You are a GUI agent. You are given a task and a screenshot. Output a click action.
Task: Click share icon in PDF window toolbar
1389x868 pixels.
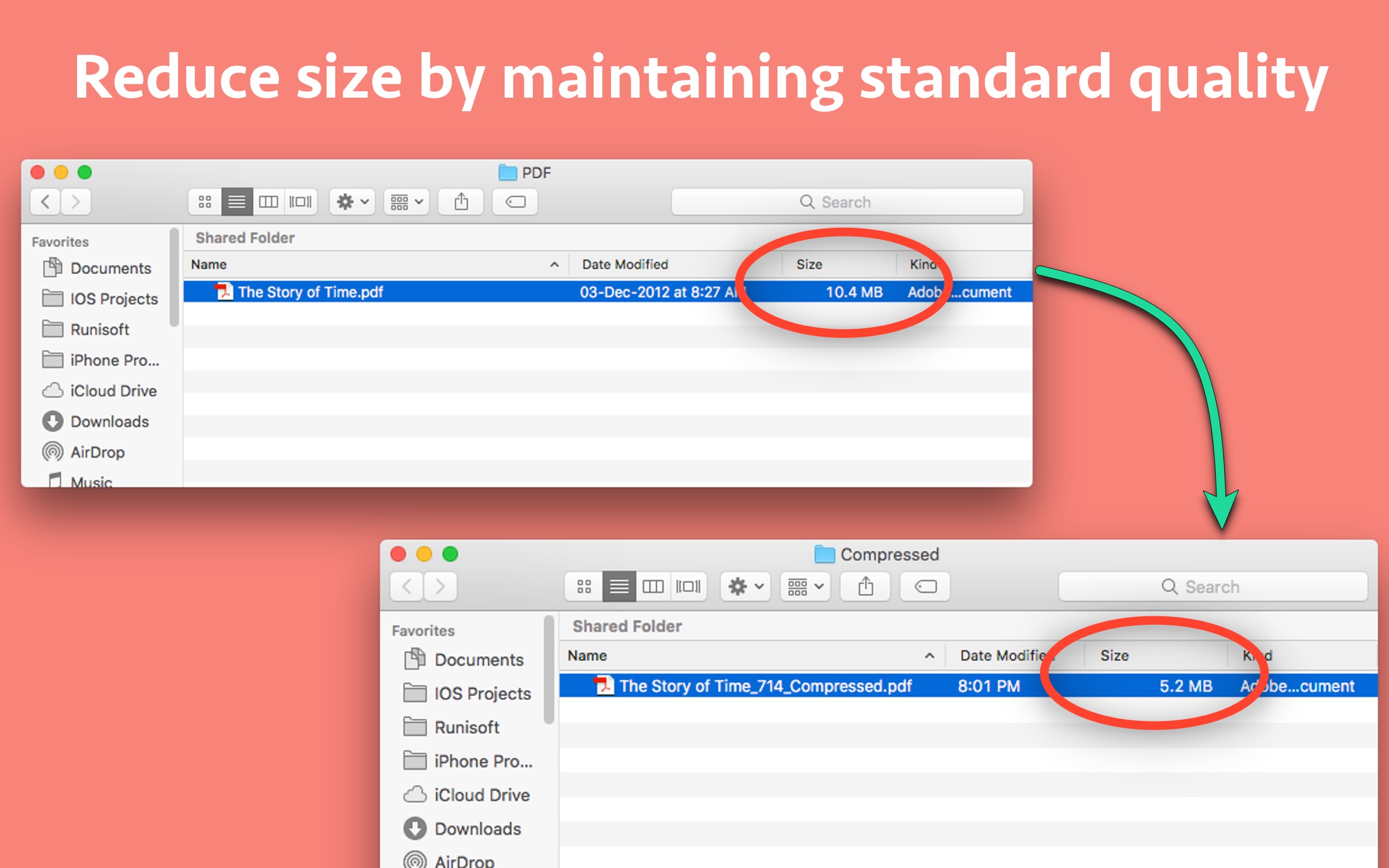point(461,202)
